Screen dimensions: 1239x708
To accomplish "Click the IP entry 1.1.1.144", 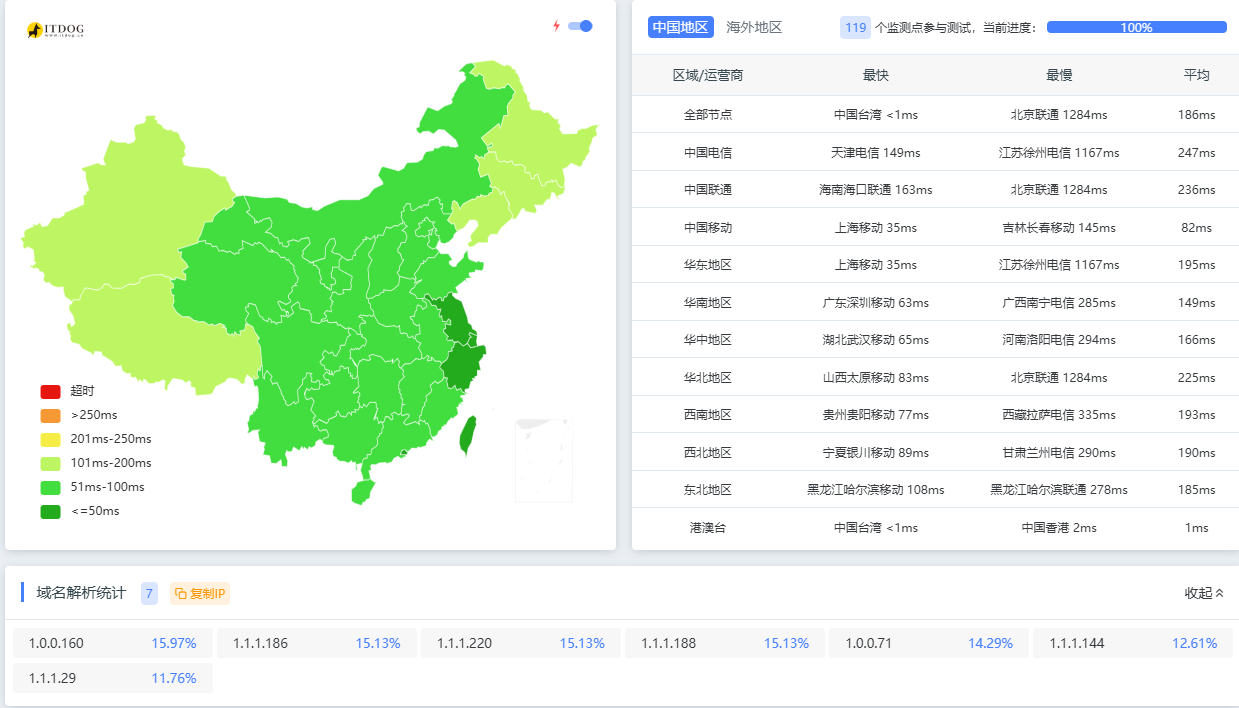I will (1133, 643).
